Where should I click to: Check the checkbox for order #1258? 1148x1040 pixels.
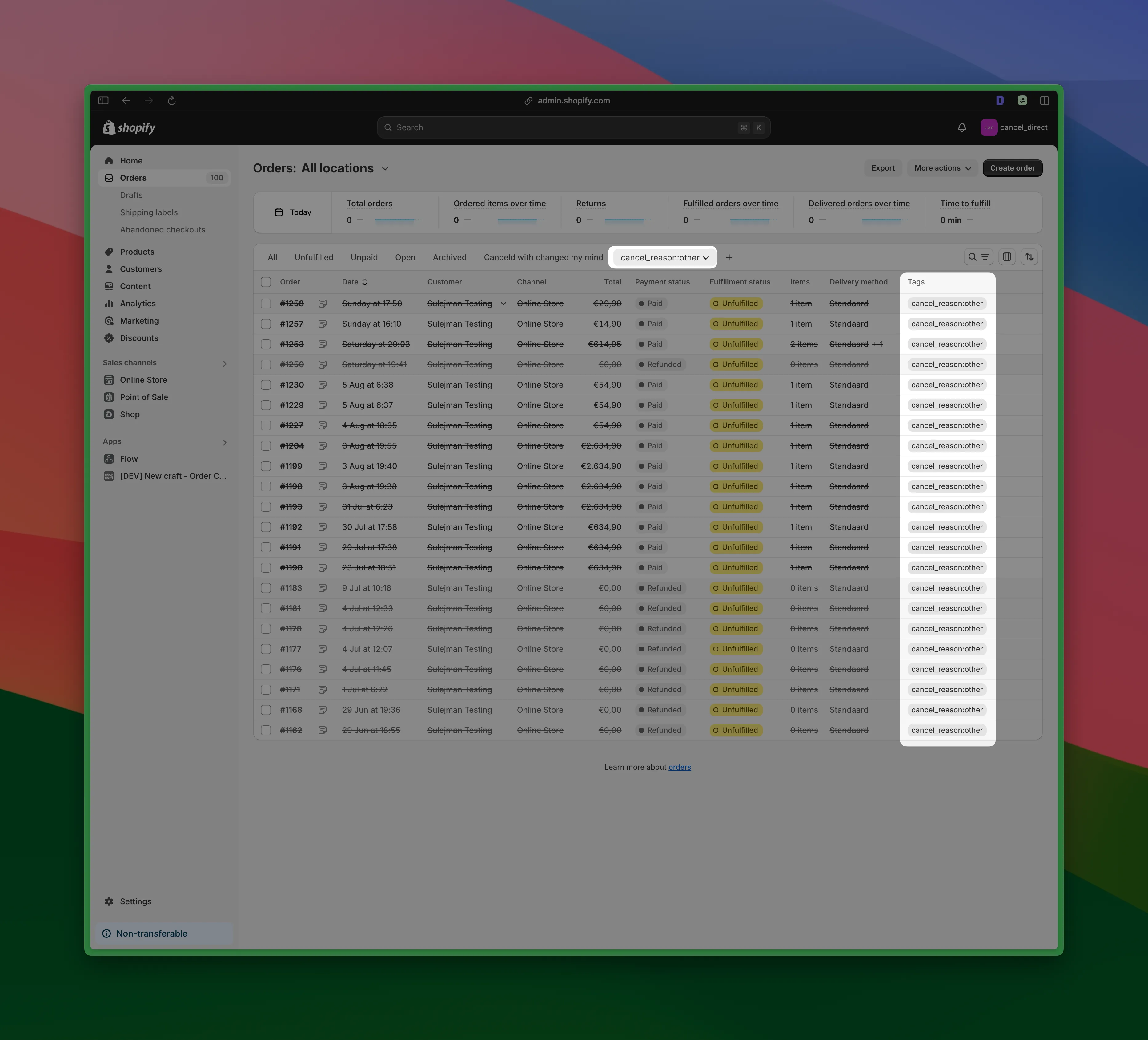coord(266,304)
